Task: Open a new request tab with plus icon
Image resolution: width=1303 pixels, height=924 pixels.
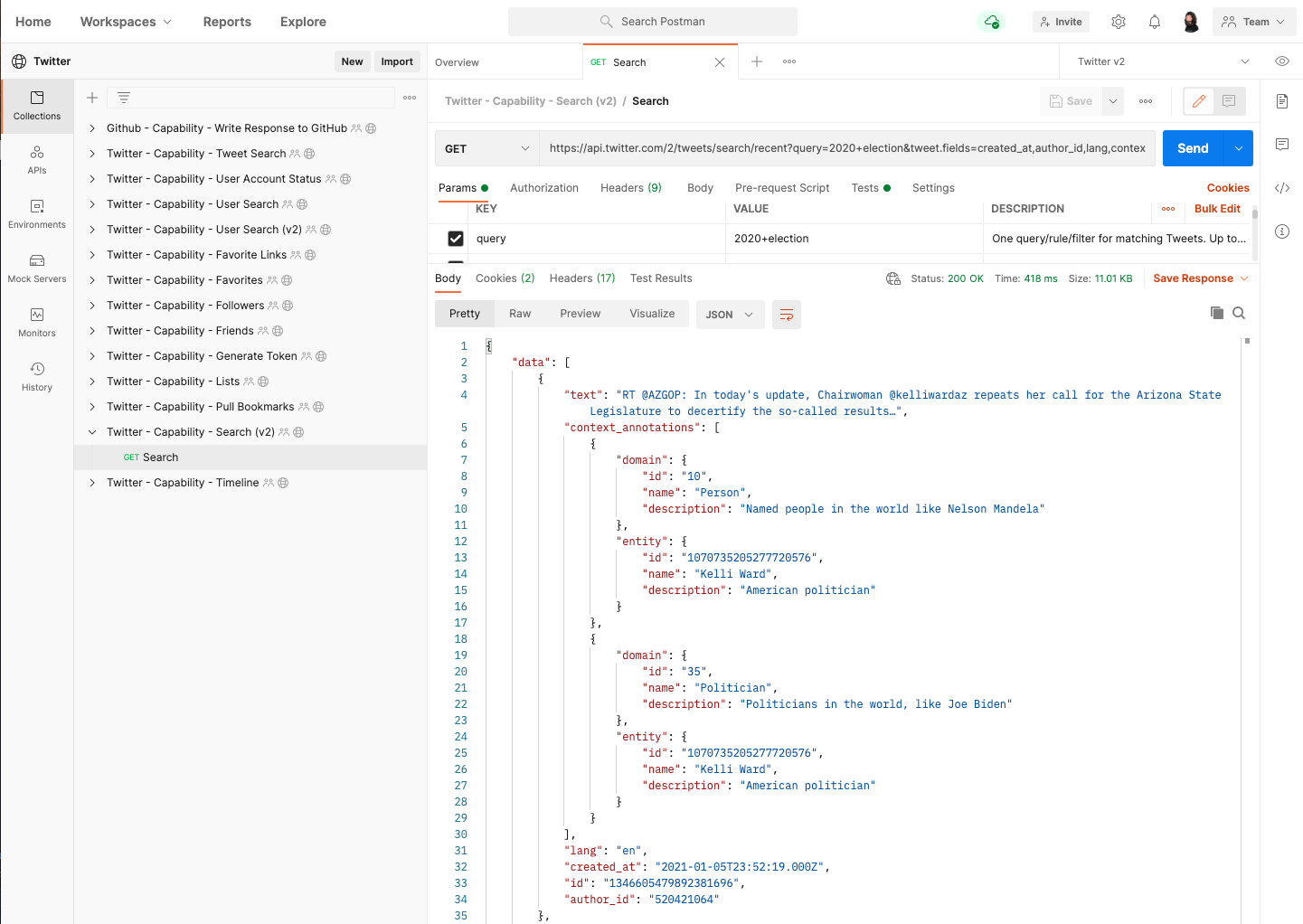Action: [x=757, y=61]
